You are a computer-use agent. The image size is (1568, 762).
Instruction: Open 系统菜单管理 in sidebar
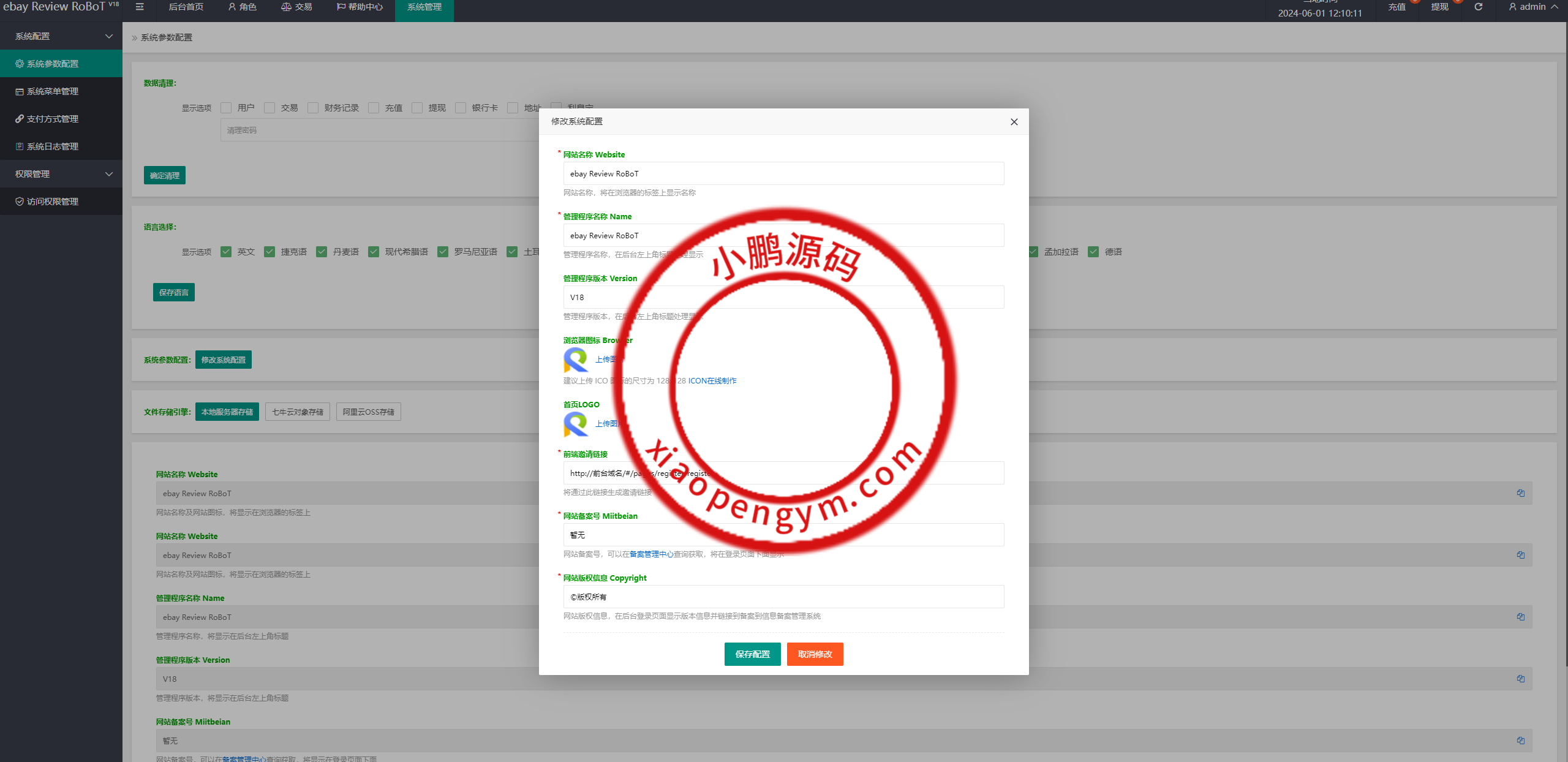(53, 91)
